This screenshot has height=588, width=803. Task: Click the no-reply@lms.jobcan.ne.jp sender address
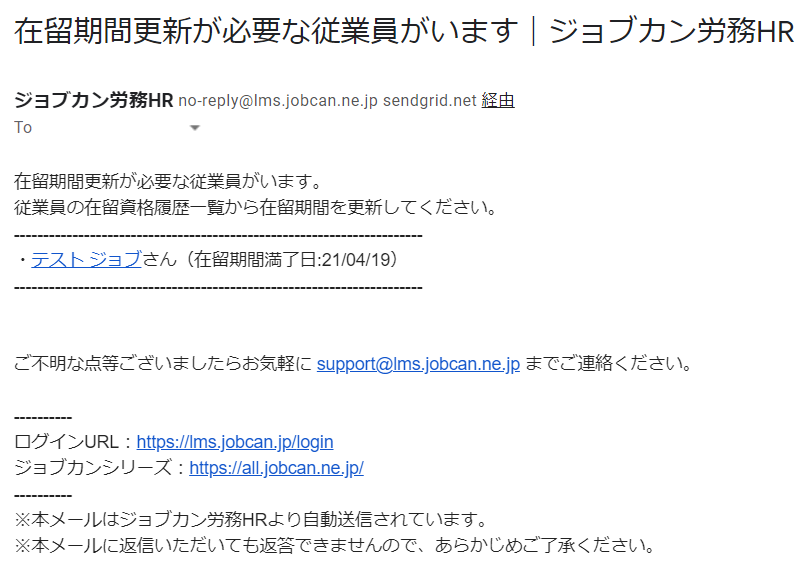coord(277,101)
